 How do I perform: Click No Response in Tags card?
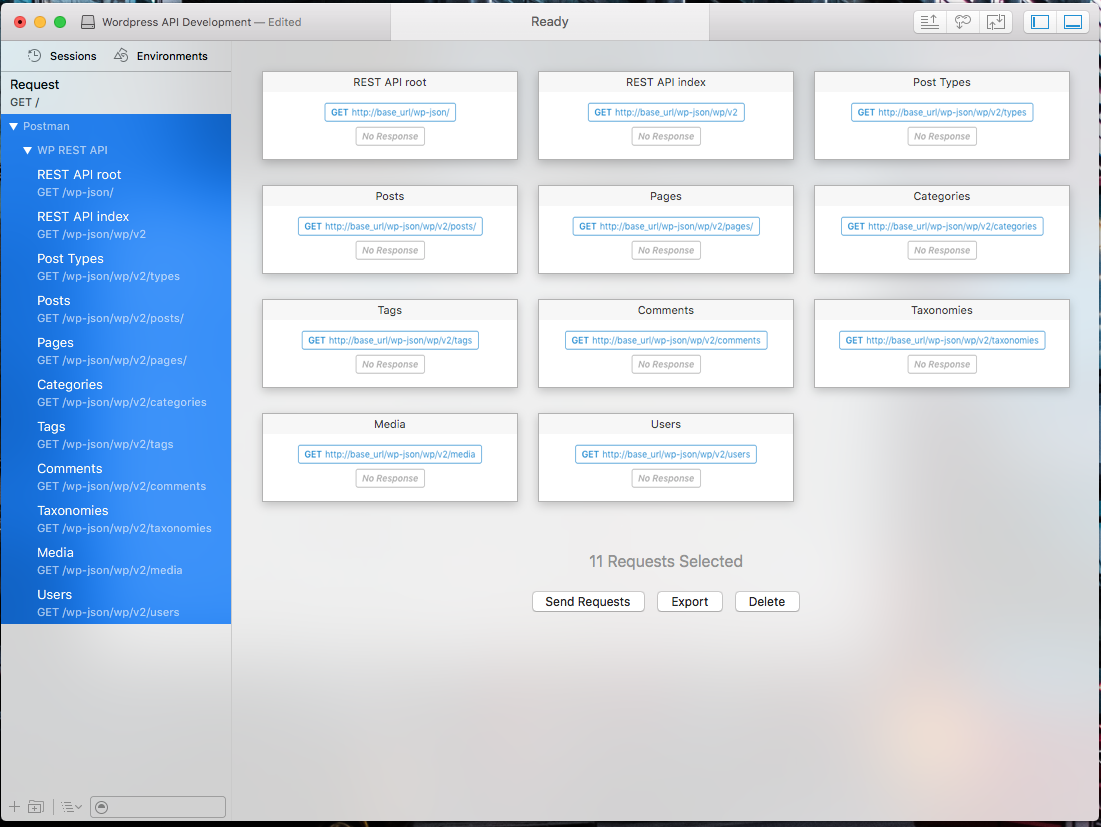tap(390, 364)
